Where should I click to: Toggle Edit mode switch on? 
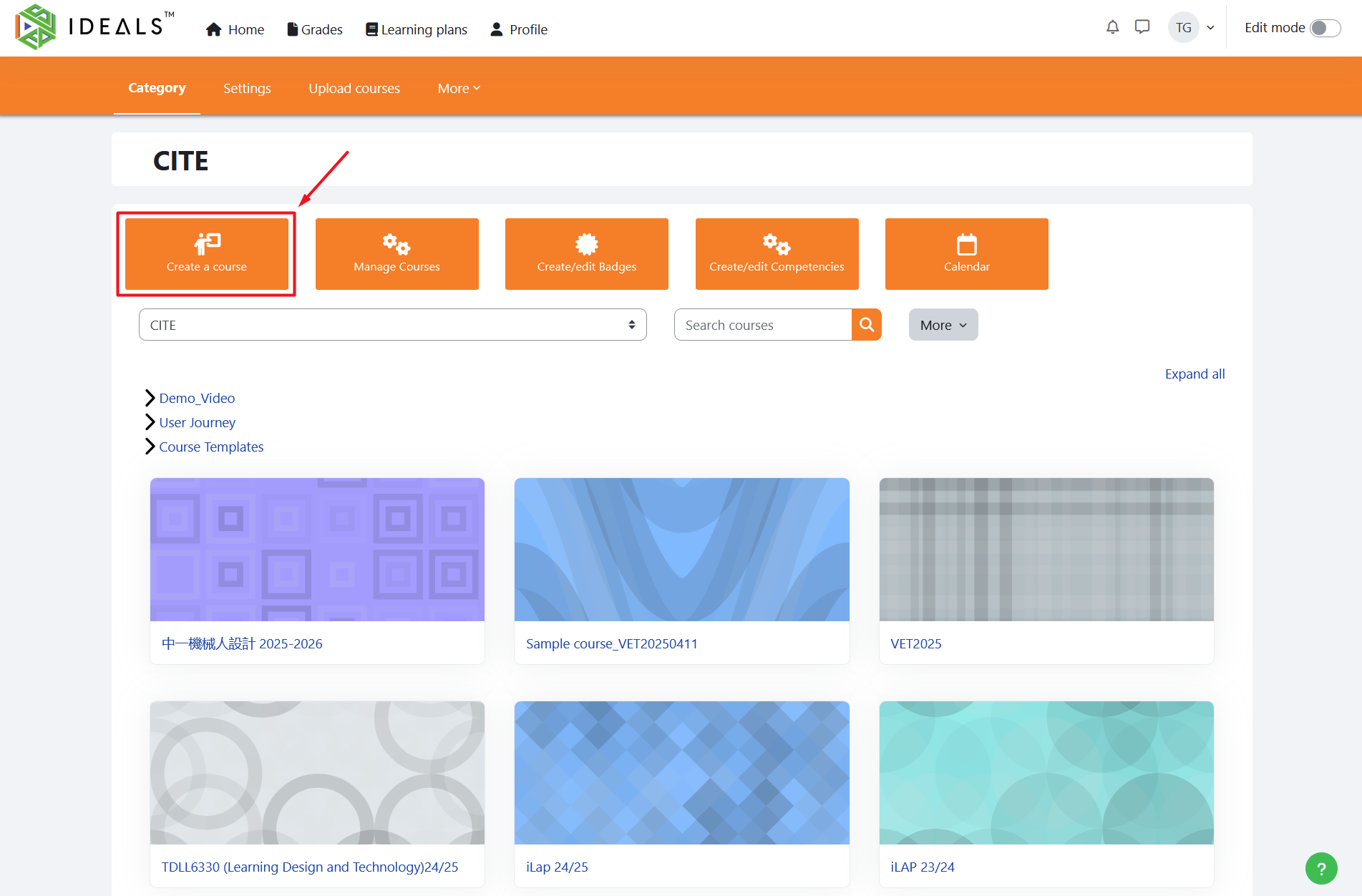point(1325,28)
